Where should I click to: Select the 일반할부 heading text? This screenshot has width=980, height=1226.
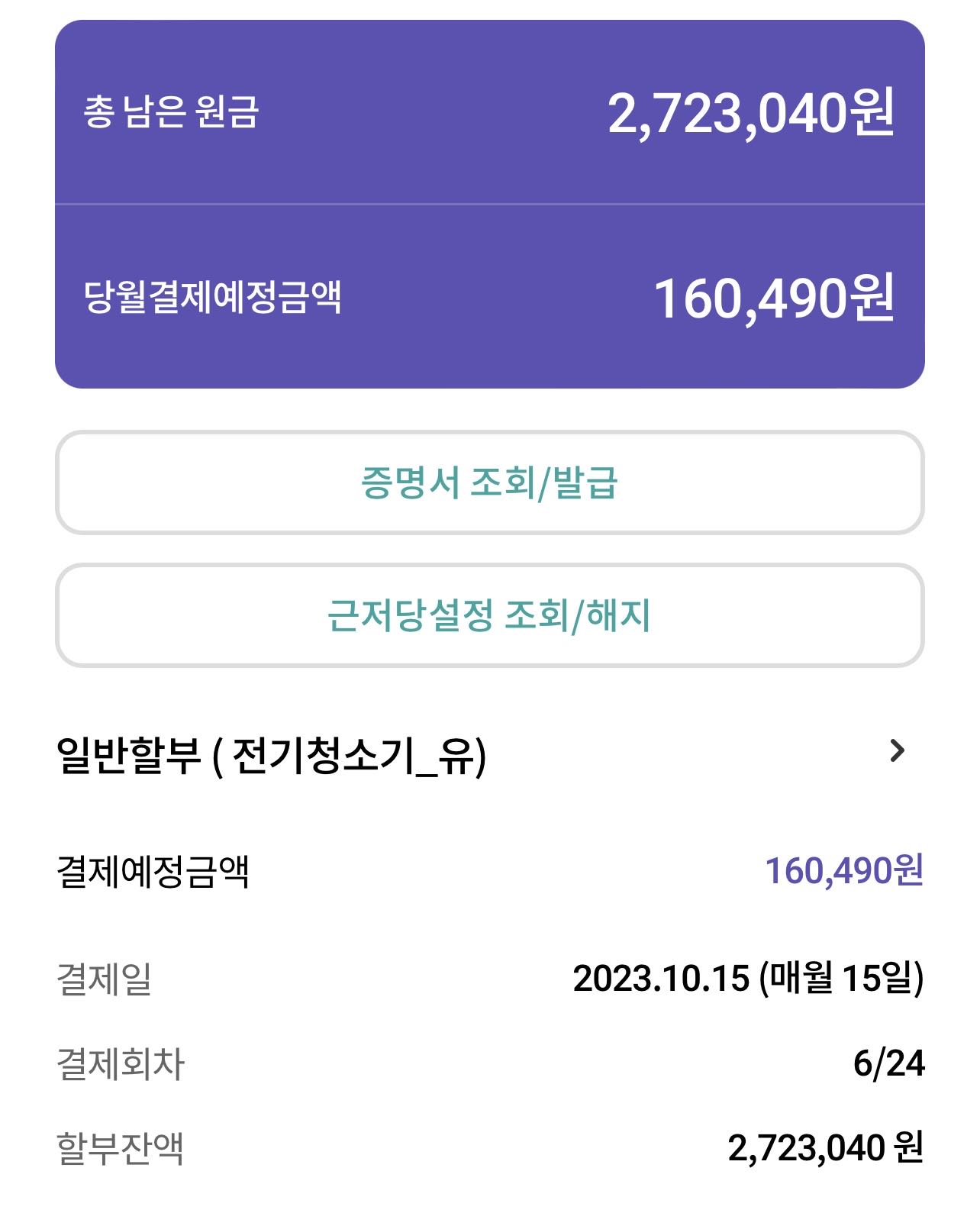click(x=128, y=756)
